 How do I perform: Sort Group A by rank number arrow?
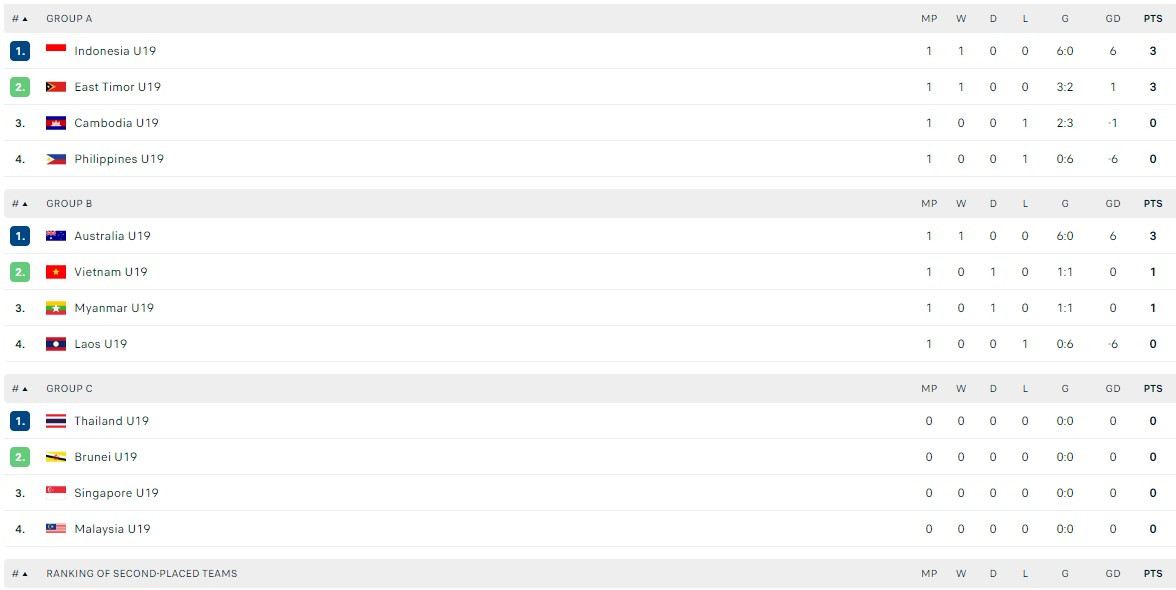[20, 19]
